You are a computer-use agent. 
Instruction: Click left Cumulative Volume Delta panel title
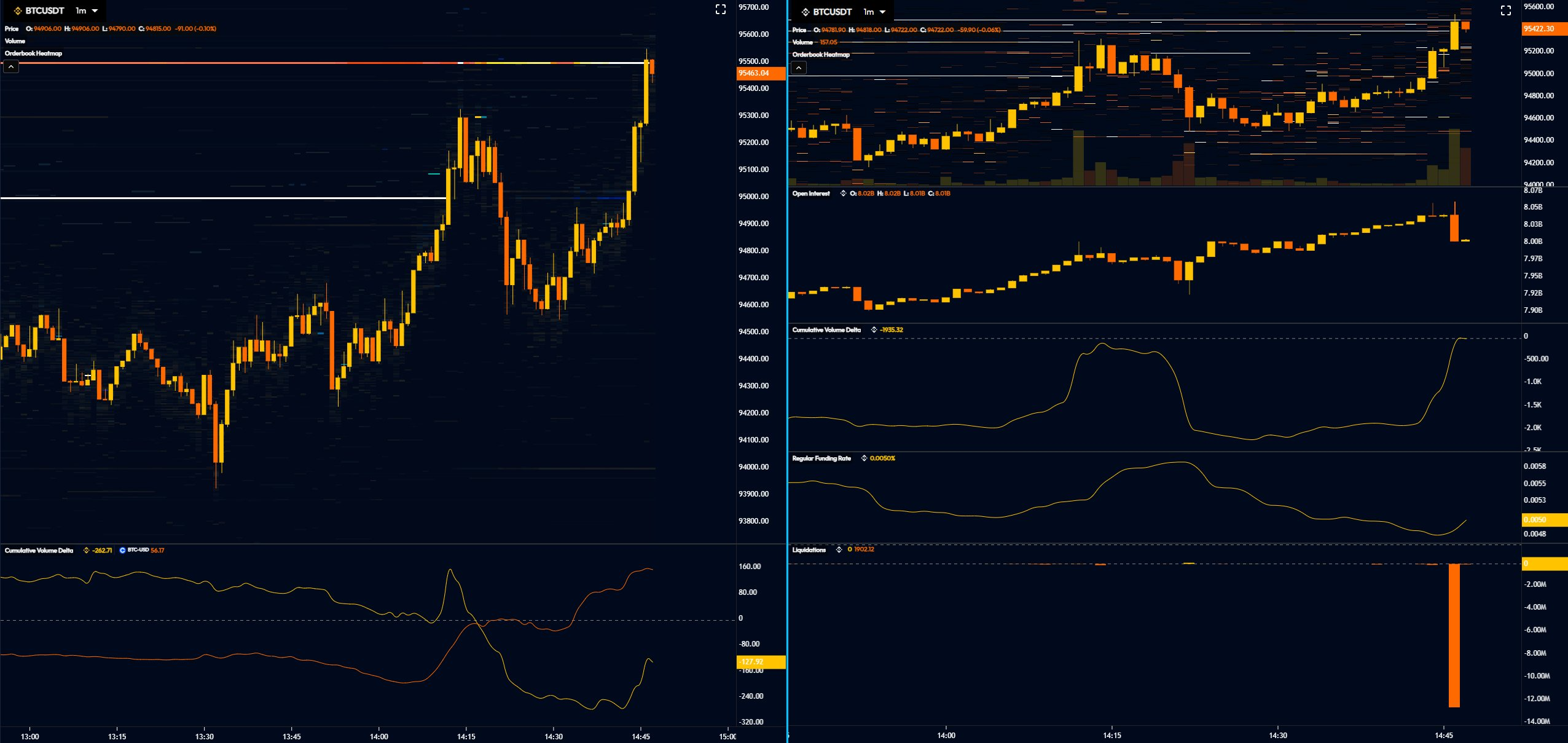pyautogui.click(x=39, y=551)
